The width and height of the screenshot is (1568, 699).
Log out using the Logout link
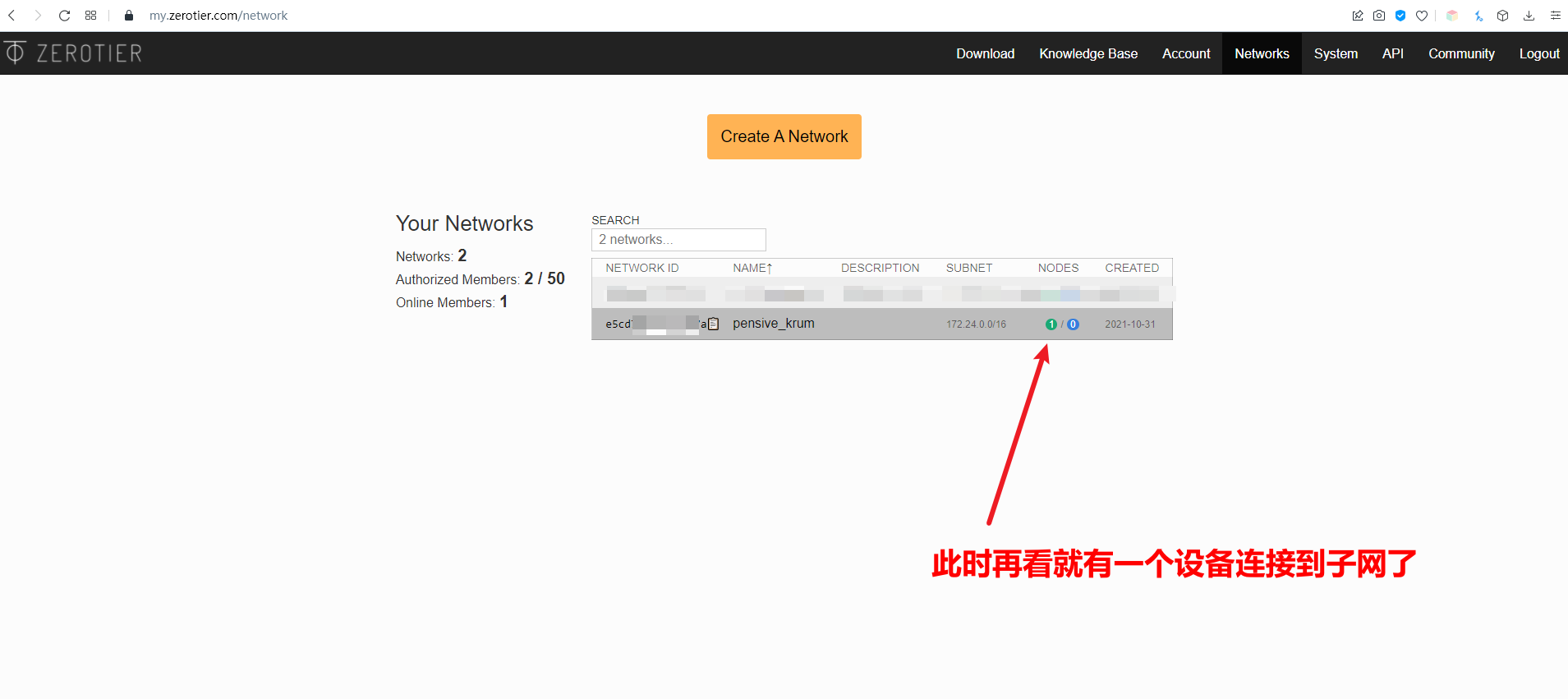tap(1539, 53)
